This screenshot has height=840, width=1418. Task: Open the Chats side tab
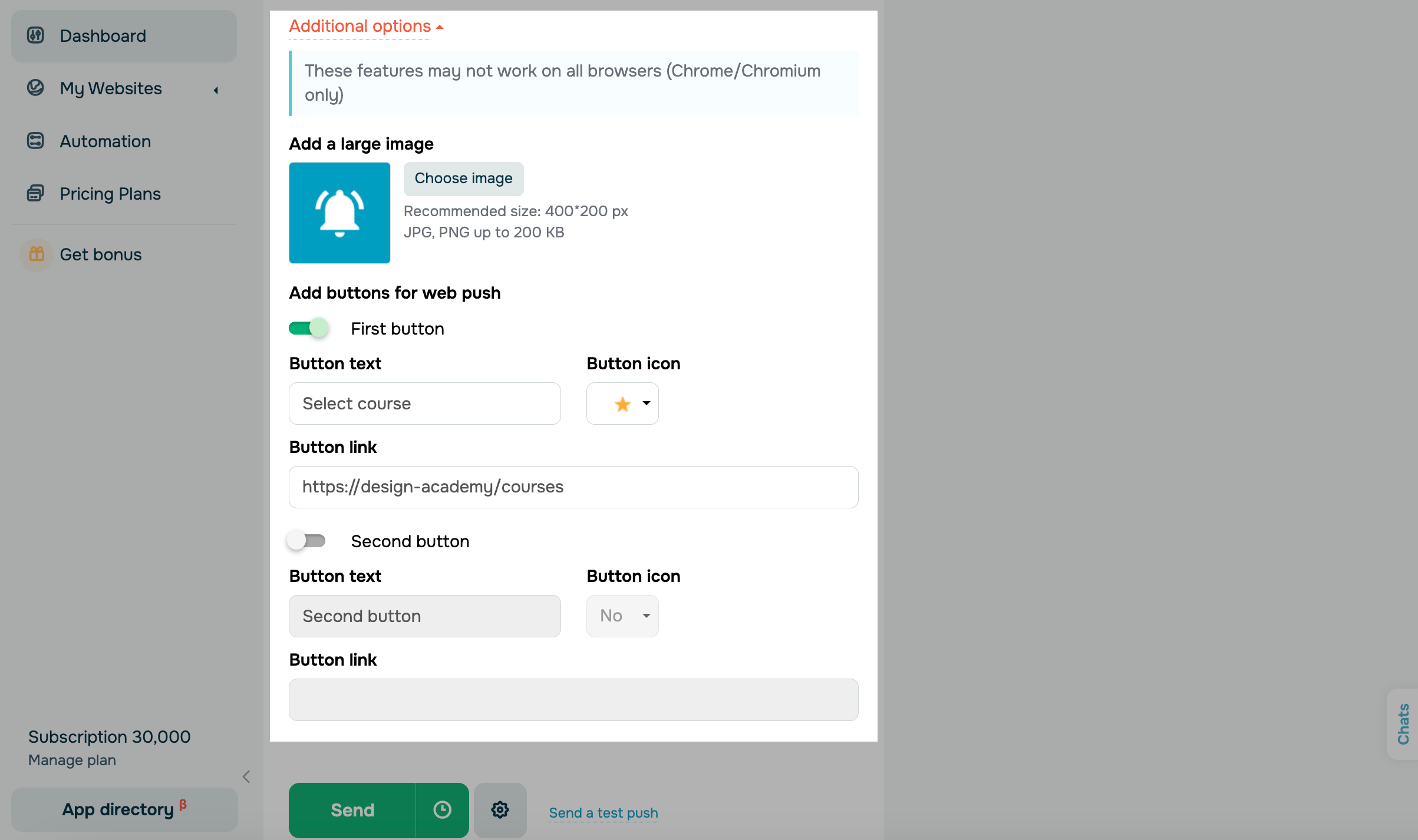(x=1403, y=724)
